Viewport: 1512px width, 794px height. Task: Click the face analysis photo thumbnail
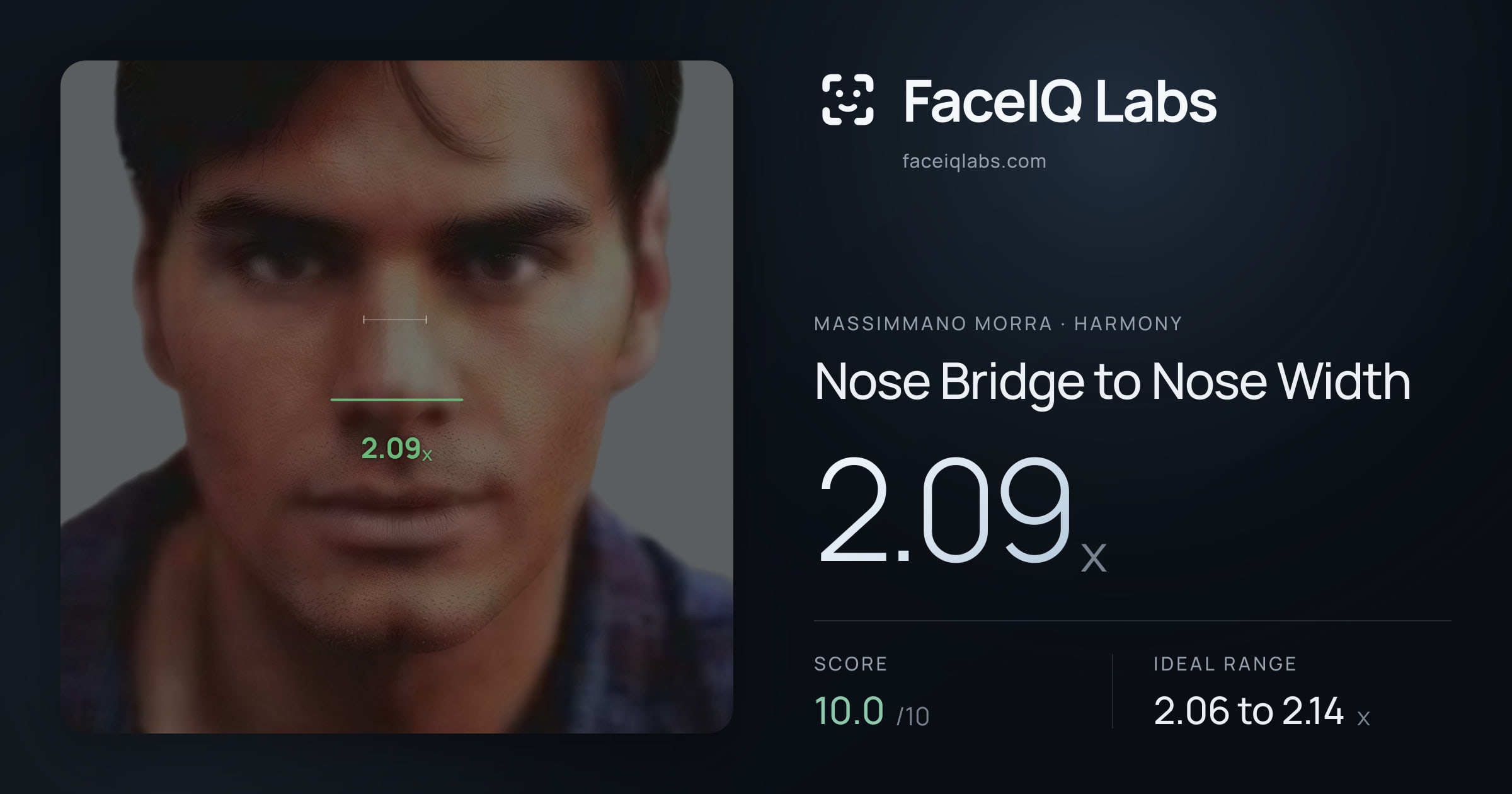point(397,397)
